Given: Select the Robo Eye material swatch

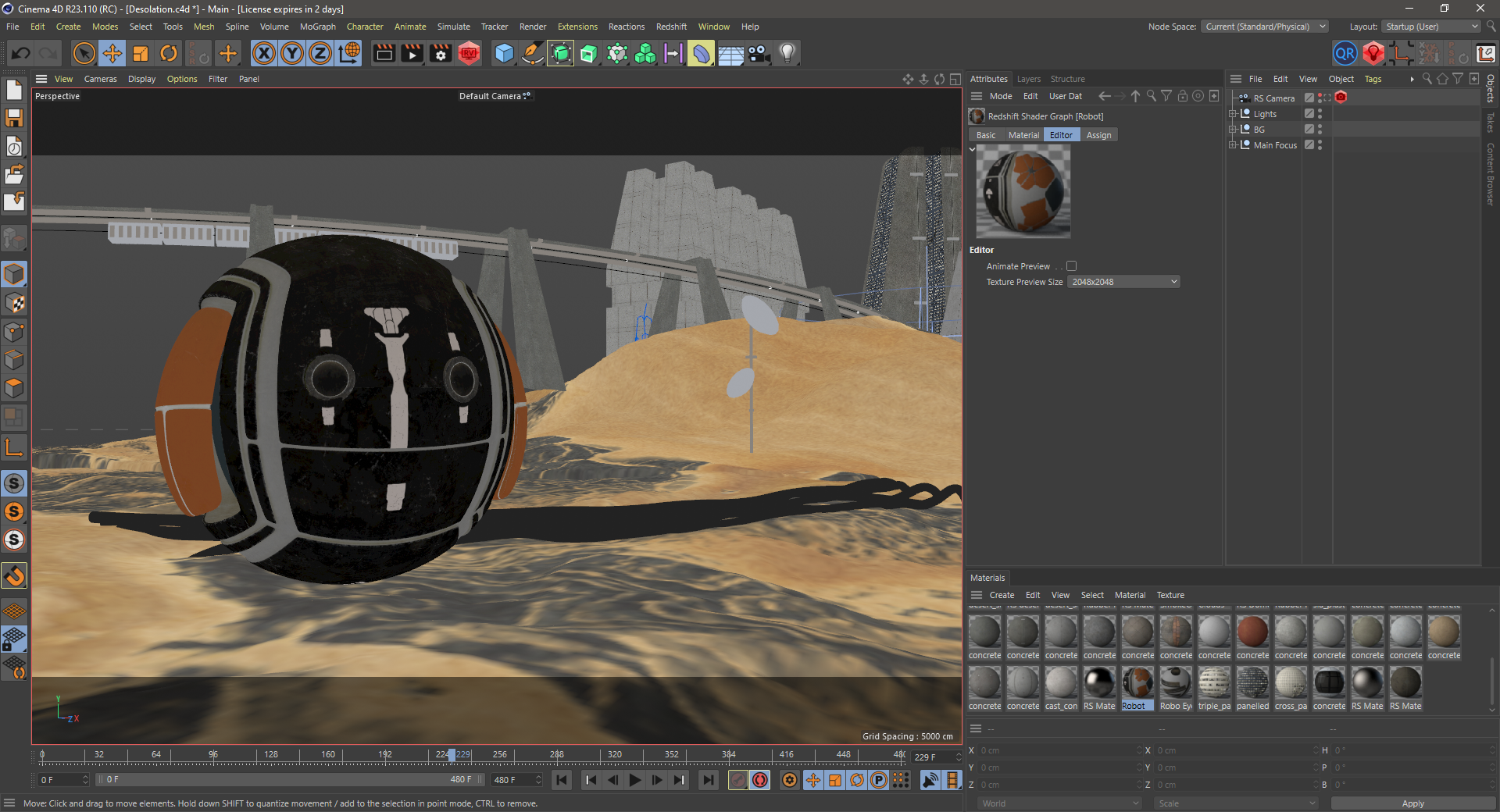Looking at the screenshot, I should point(1176,683).
